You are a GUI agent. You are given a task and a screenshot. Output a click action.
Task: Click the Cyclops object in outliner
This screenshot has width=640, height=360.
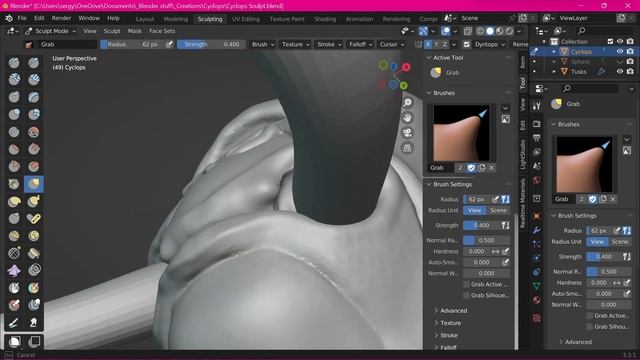pyautogui.click(x=581, y=51)
